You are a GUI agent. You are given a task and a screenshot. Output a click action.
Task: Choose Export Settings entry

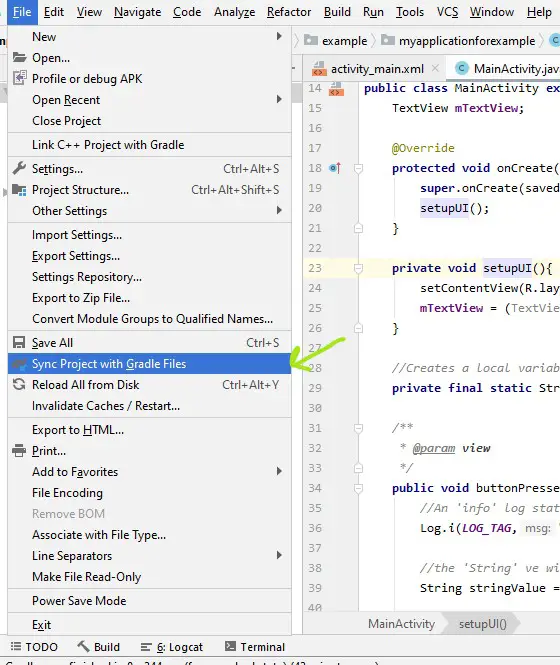[x=149, y=256]
